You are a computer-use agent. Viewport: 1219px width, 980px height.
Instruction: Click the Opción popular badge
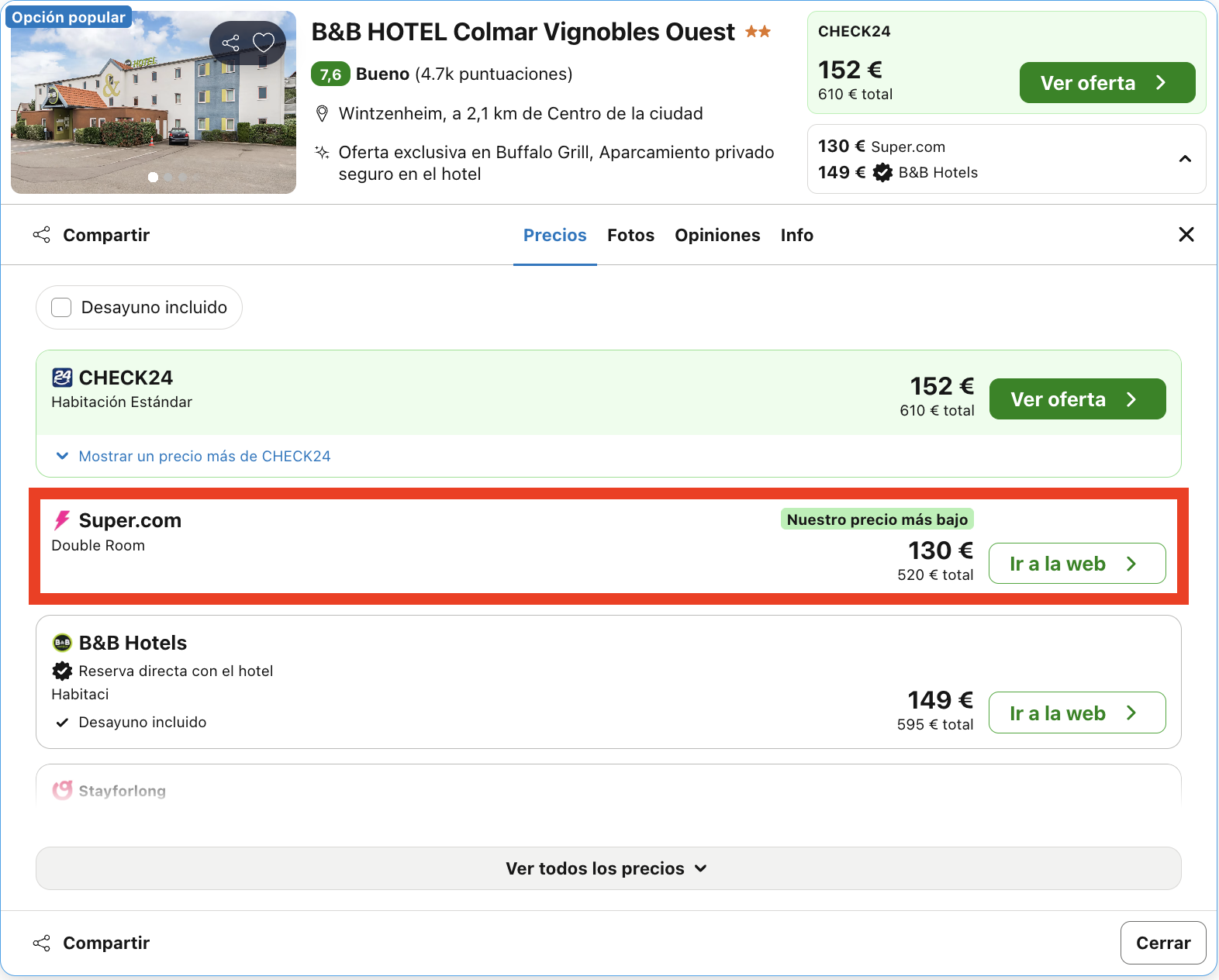click(68, 17)
